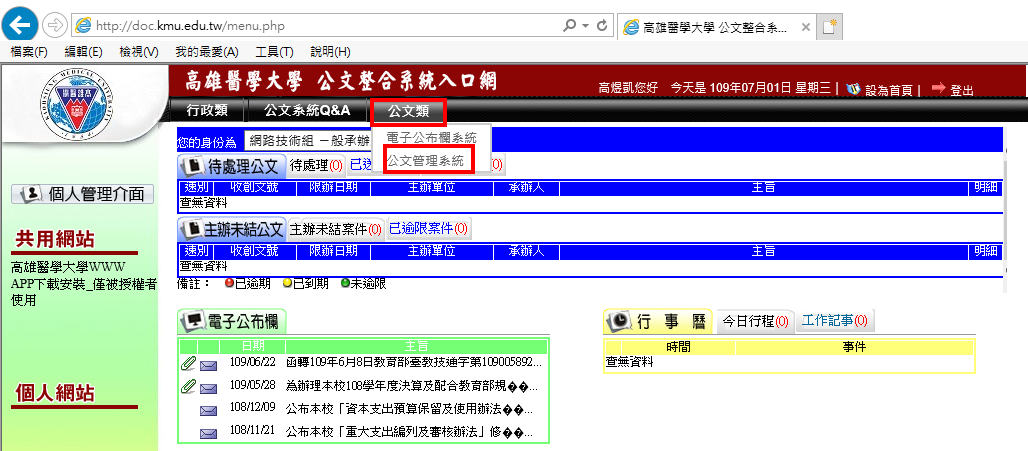Open the 高雄醫學大學WWW link

(68, 267)
